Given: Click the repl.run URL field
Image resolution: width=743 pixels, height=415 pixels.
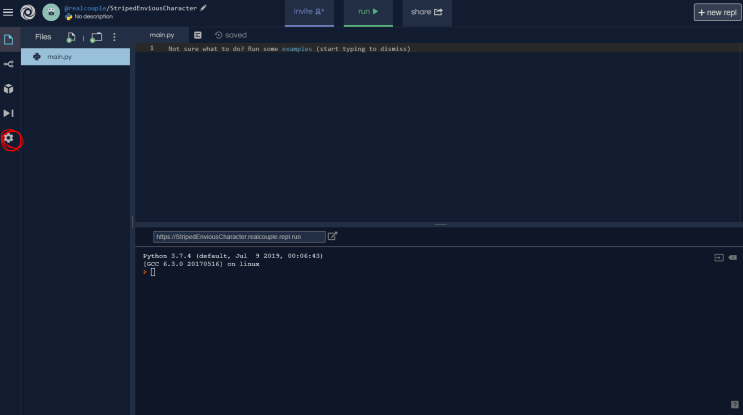Looking at the screenshot, I should pos(239,237).
